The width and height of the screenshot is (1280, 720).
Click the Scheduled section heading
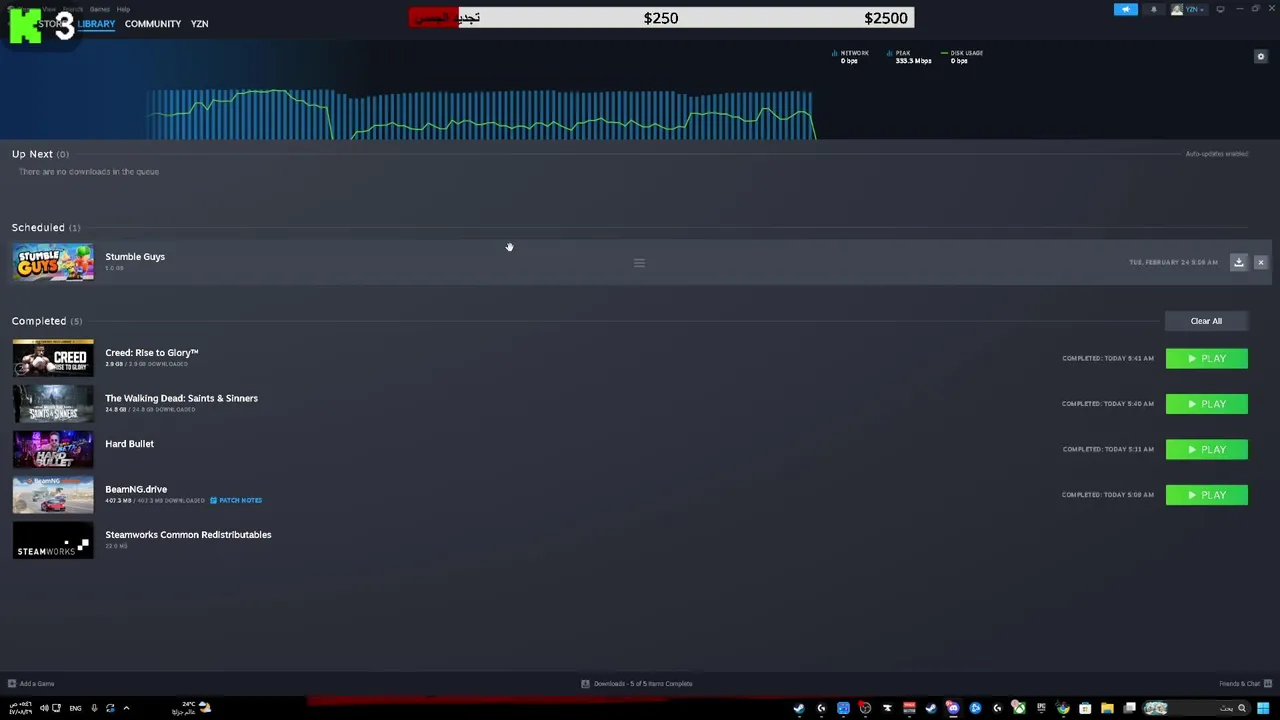click(x=46, y=228)
